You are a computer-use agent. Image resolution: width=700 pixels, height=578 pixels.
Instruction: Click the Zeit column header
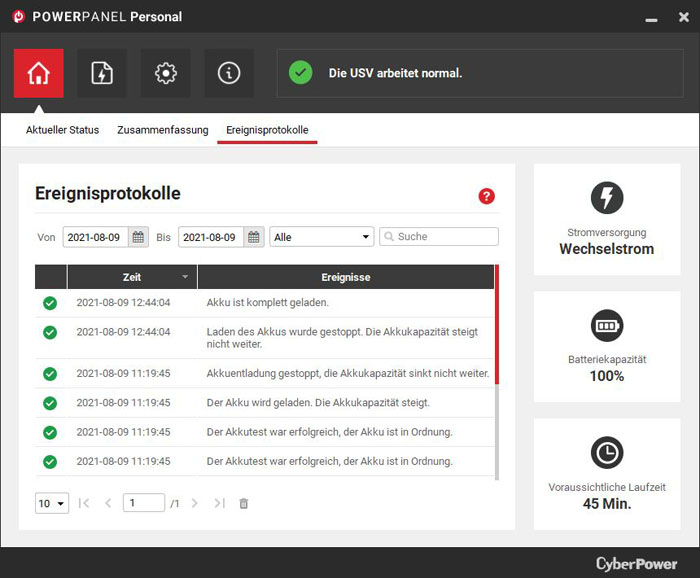click(x=132, y=277)
